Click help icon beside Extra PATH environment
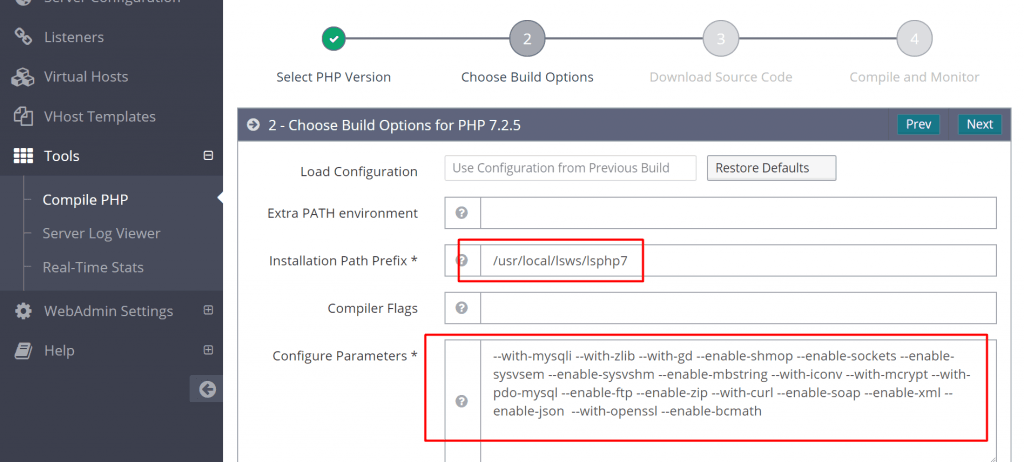 pyautogui.click(x=462, y=213)
